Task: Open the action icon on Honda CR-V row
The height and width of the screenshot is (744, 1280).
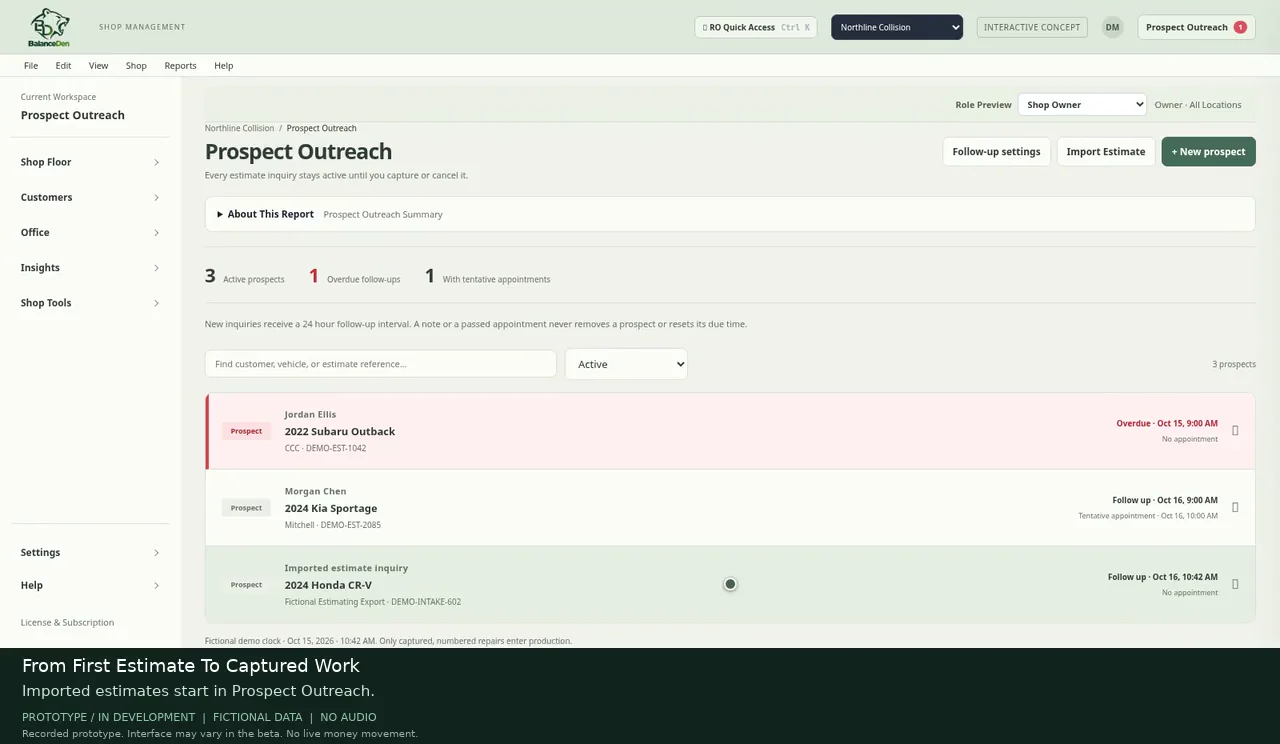Action: tap(1235, 584)
